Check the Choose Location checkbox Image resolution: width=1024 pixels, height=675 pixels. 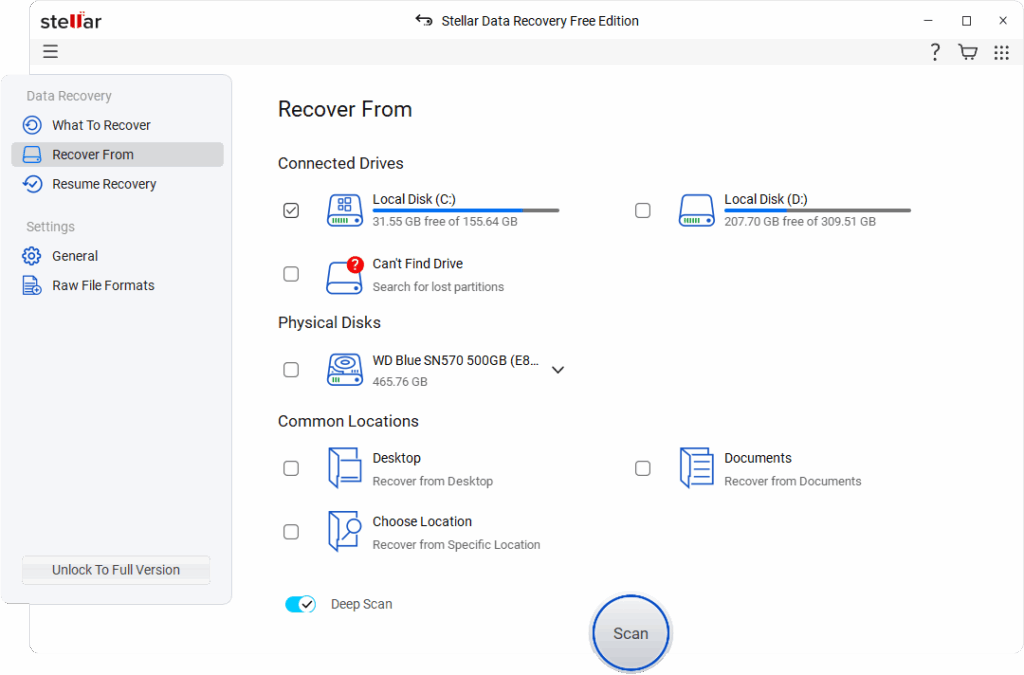[x=291, y=531]
